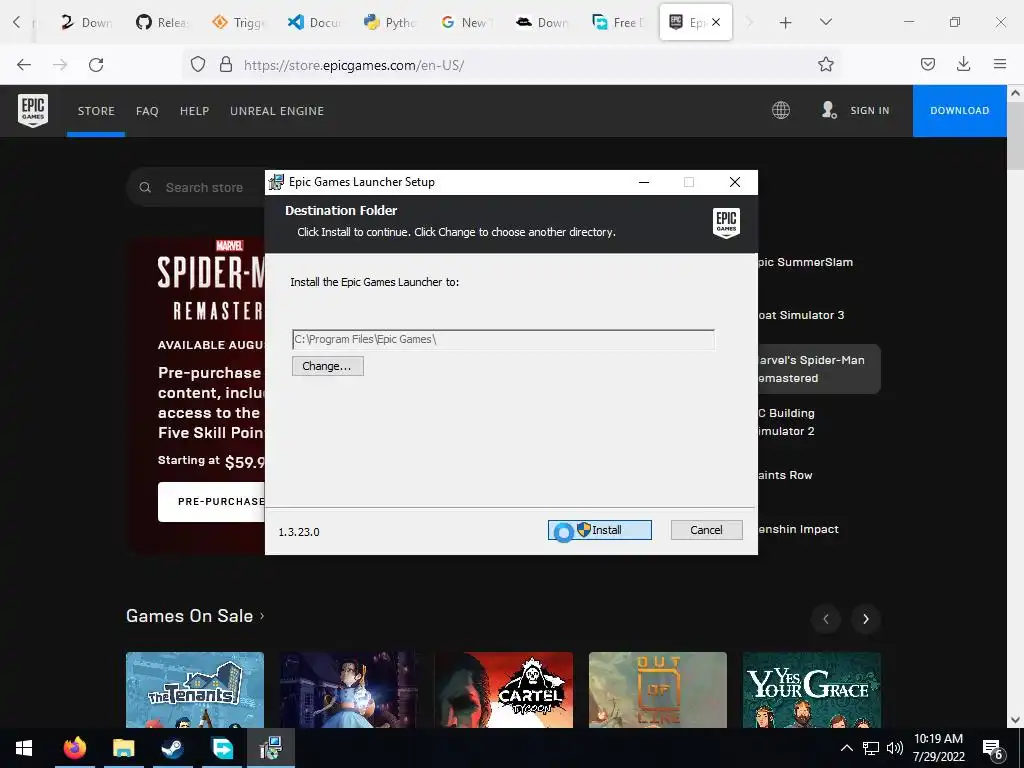1024x768 pixels.
Task: Click the search magnifier icon in store
Action: 145,187
